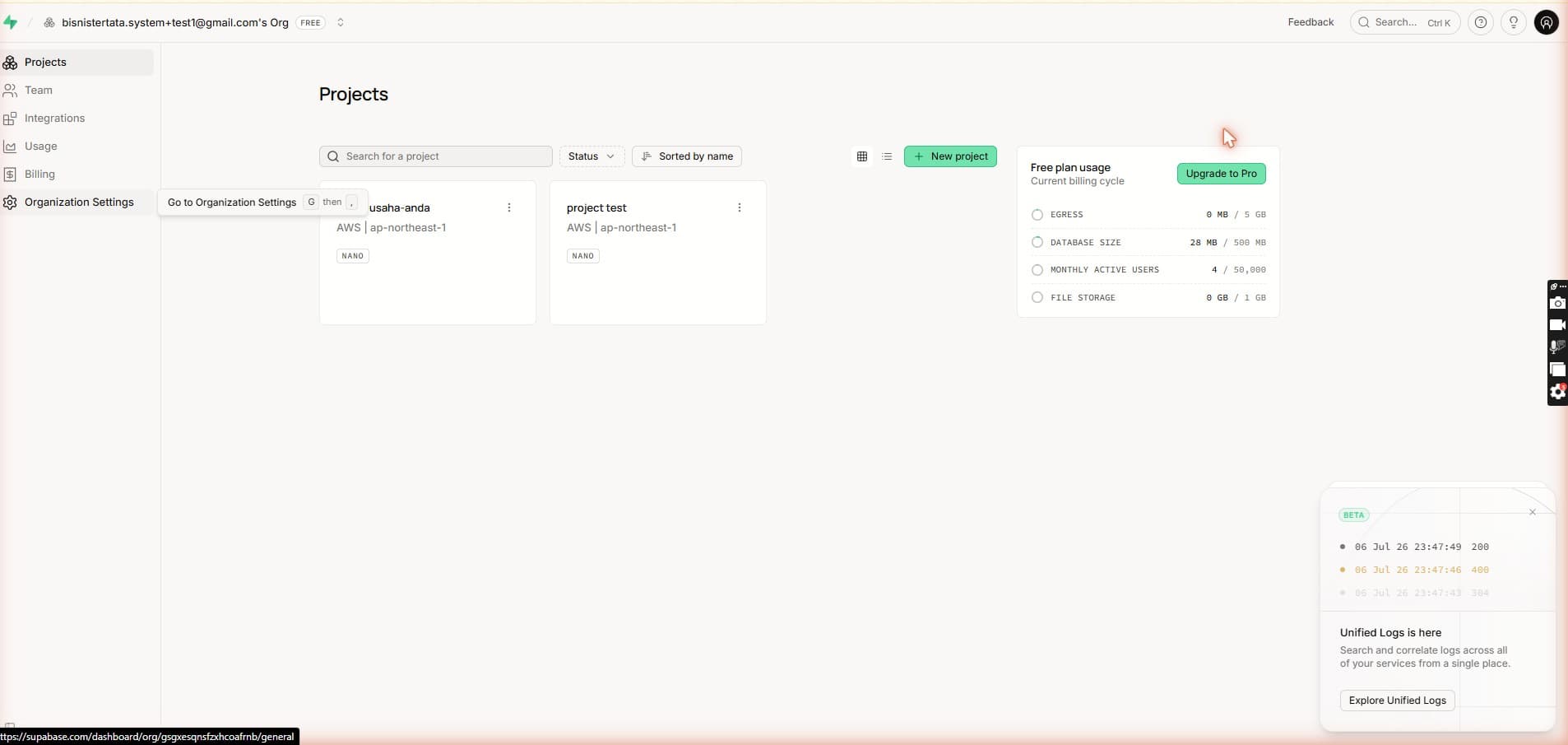Image resolution: width=1568 pixels, height=745 pixels.
Task: Click the Supabase lightning bolt logo
Action: [x=11, y=22]
